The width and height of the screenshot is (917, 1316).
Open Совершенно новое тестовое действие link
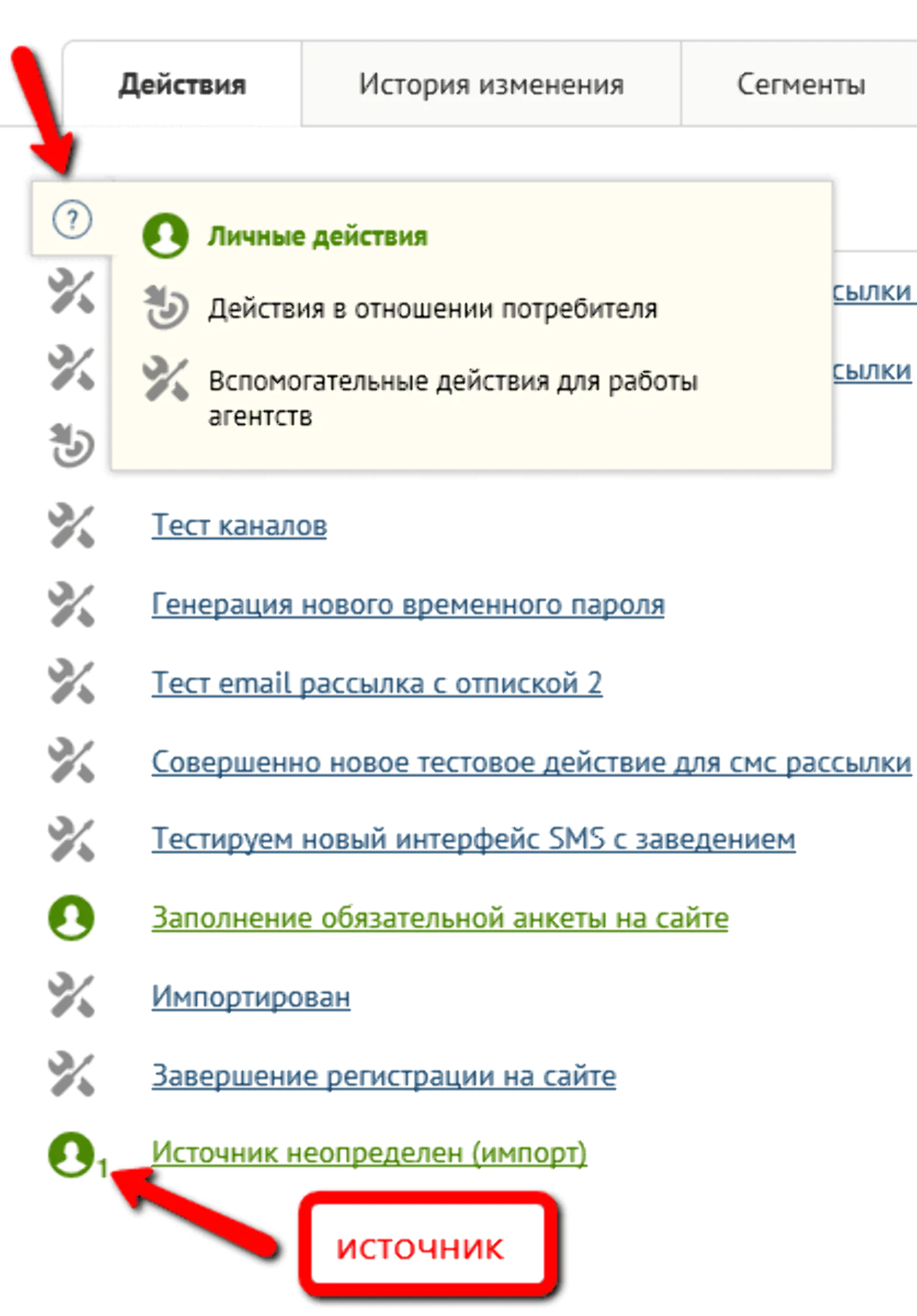click(x=531, y=762)
